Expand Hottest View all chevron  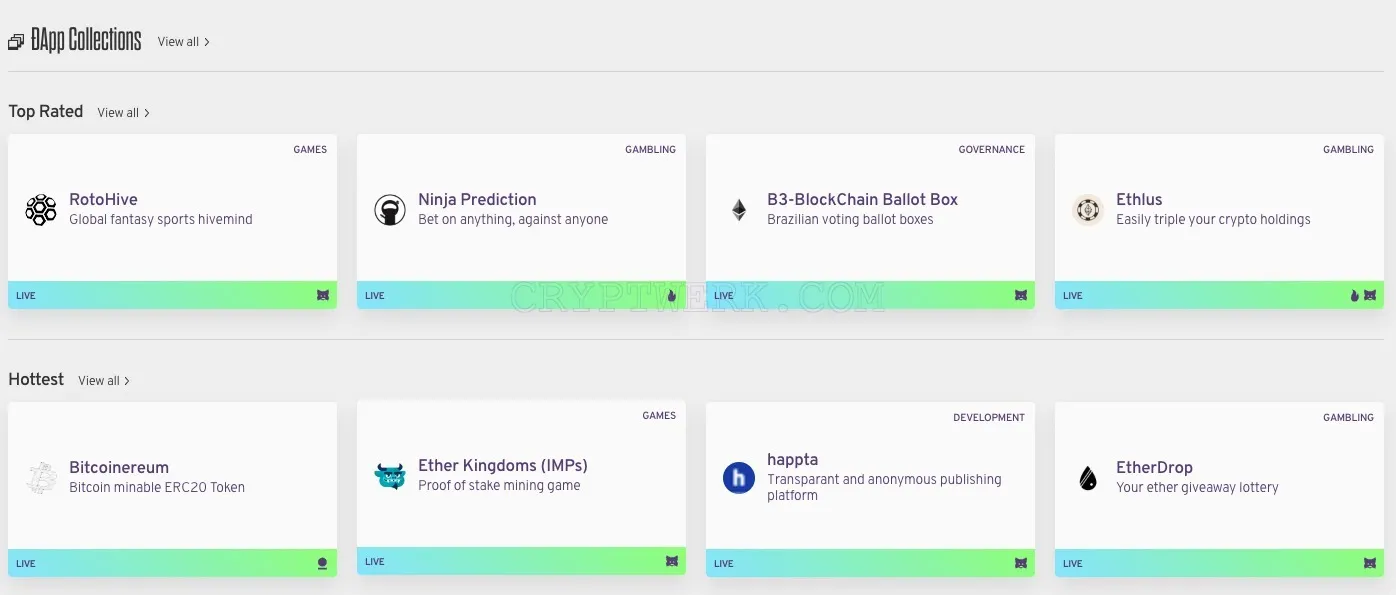click(127, 381)
